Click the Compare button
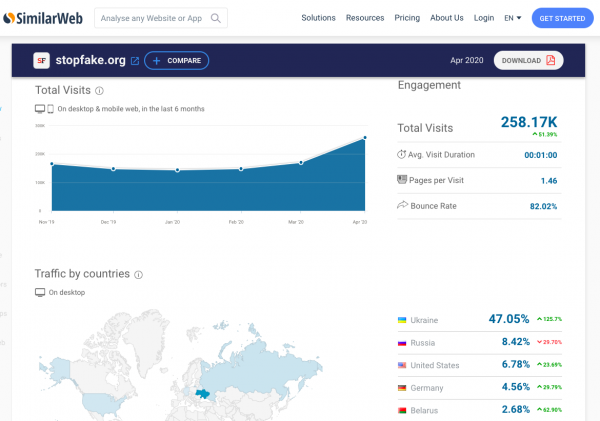 [177, 60]
